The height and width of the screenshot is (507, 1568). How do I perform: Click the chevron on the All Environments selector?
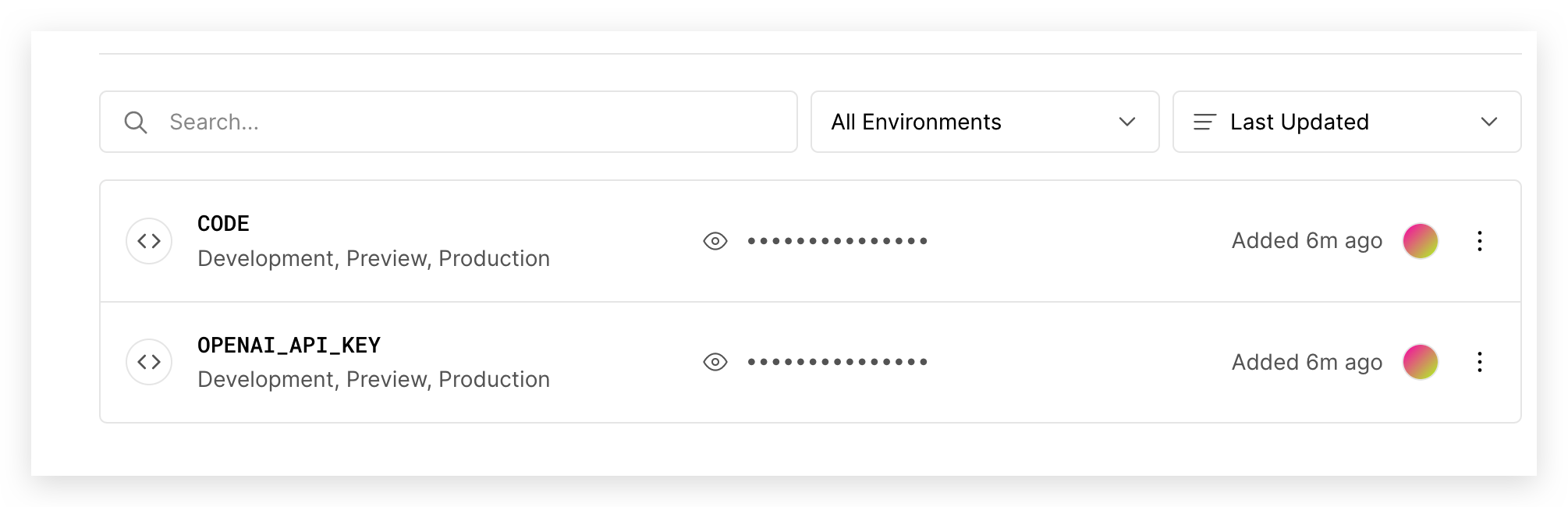click(x=1126, y=122)
